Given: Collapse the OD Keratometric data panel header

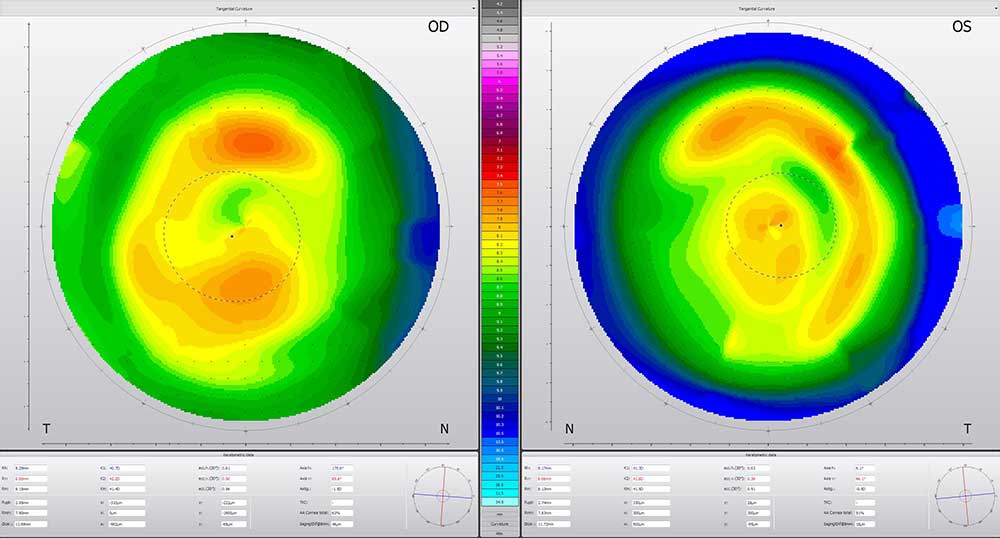Looking at the screenshot, I should (x=239, y=455).
